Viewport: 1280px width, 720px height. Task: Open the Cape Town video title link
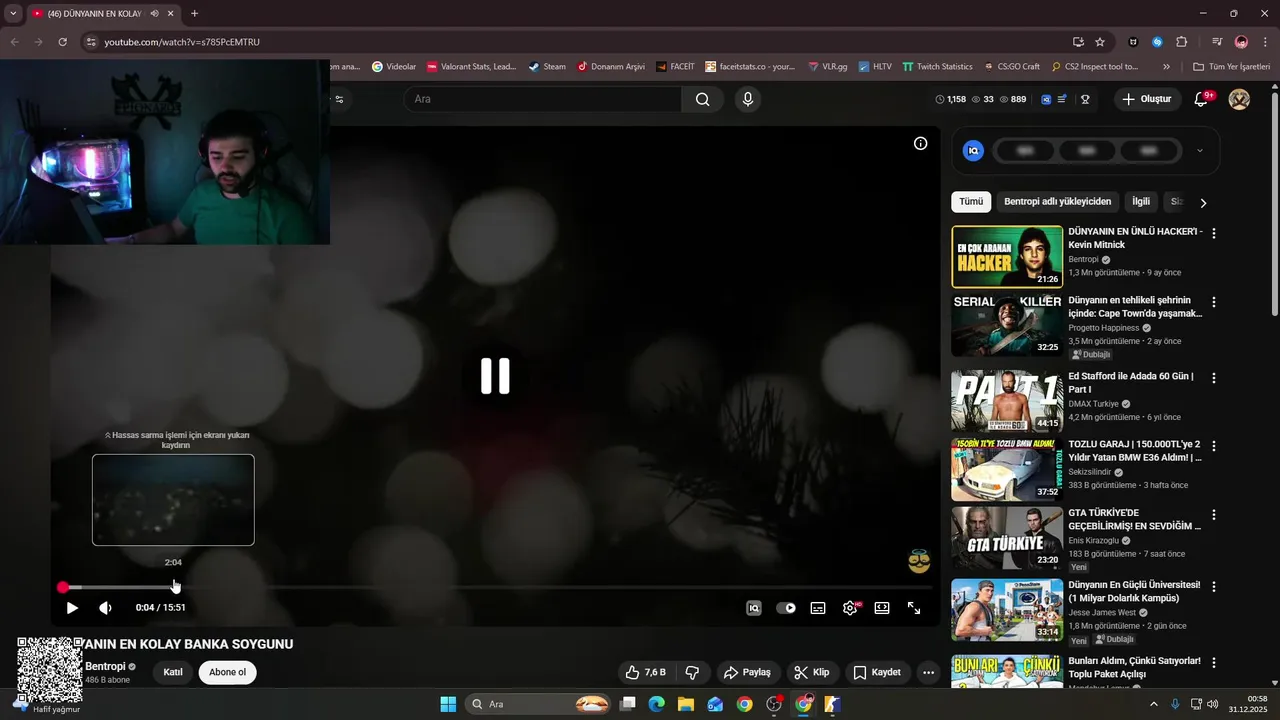(x=1135, y=306)
